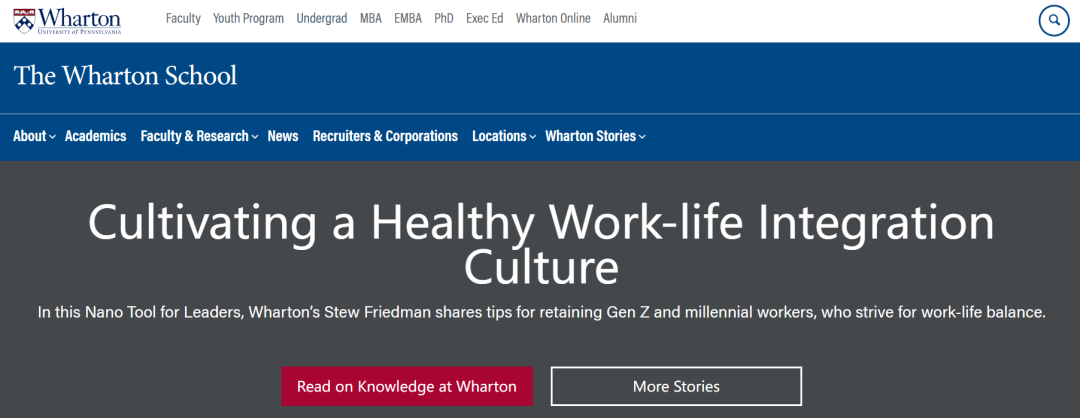Click The Wharton School title
The width and height of the screenshot is (1080, 418).
125,76
